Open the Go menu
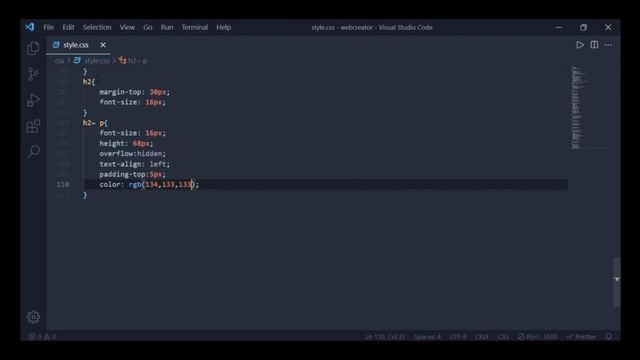 coord(148,27)
